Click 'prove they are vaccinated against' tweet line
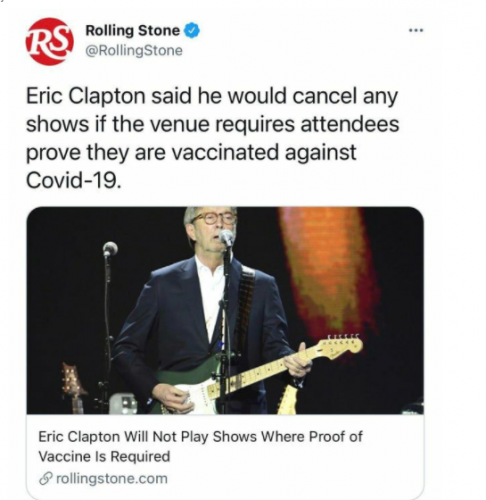The width and height of the screenshot is (486, 500). click(x=191, y=153)
